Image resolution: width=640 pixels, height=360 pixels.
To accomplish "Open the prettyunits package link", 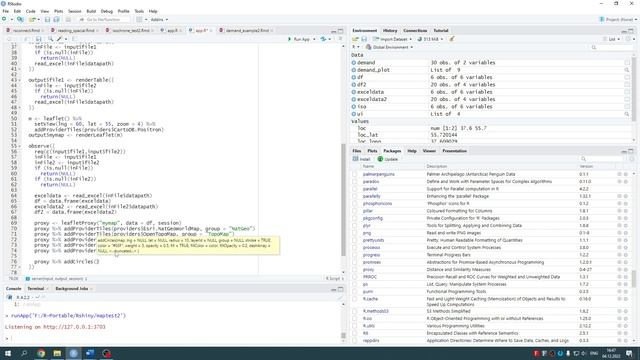I will point(373,240).
